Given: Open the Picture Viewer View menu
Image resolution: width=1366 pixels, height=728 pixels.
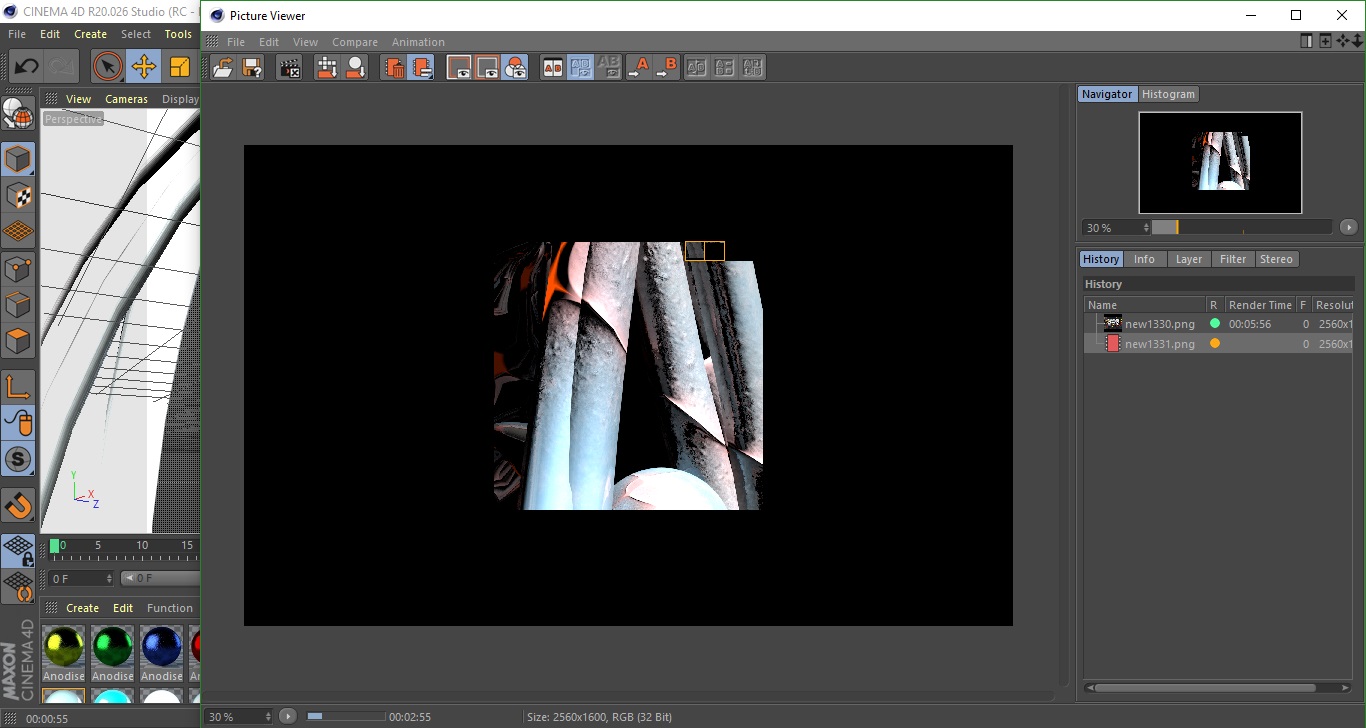Looking at the screenshot, I should [305, 42].
